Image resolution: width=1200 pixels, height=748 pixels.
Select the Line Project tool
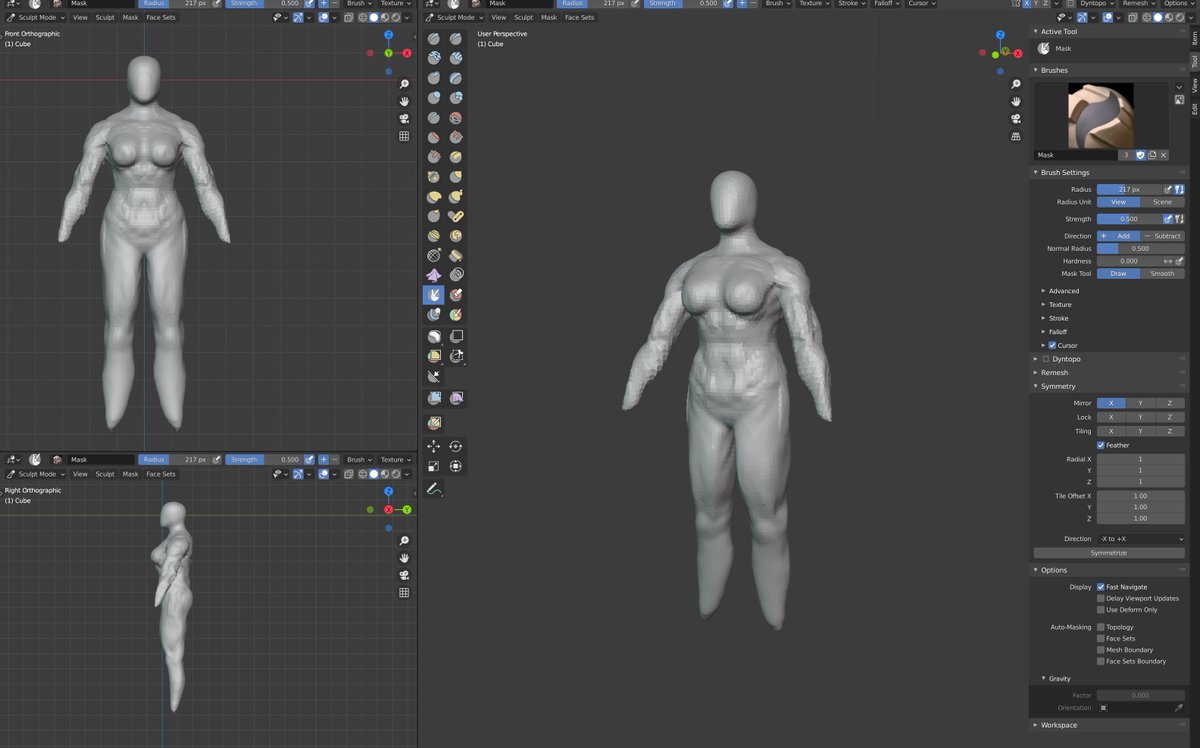tap(433, 374)
